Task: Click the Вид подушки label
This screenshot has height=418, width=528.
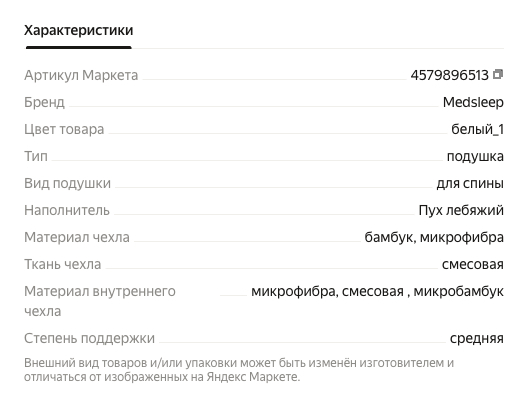Action: pos(67,183)
